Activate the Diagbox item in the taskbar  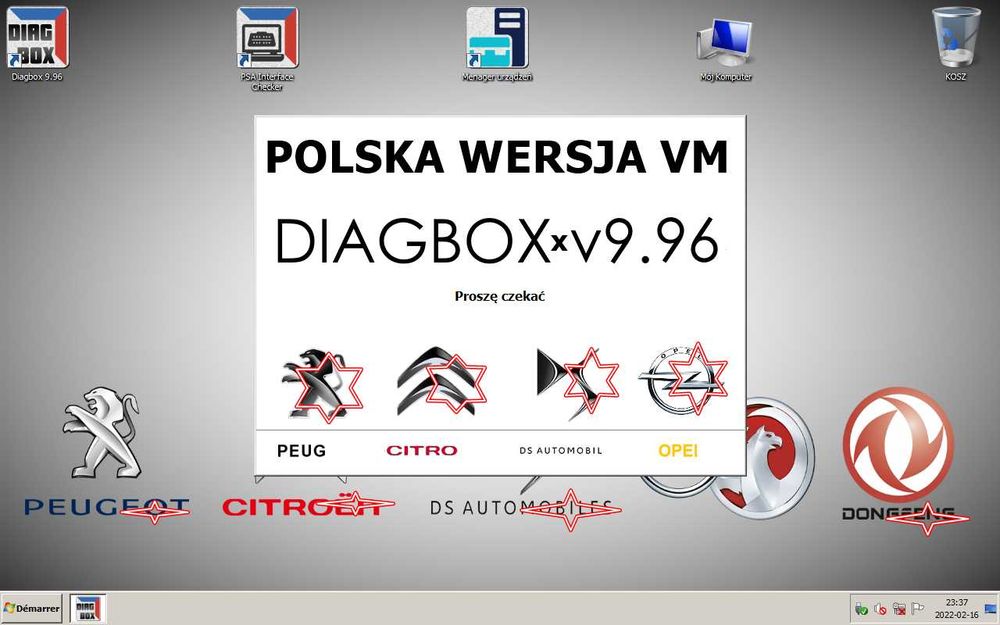click(87, 608)
